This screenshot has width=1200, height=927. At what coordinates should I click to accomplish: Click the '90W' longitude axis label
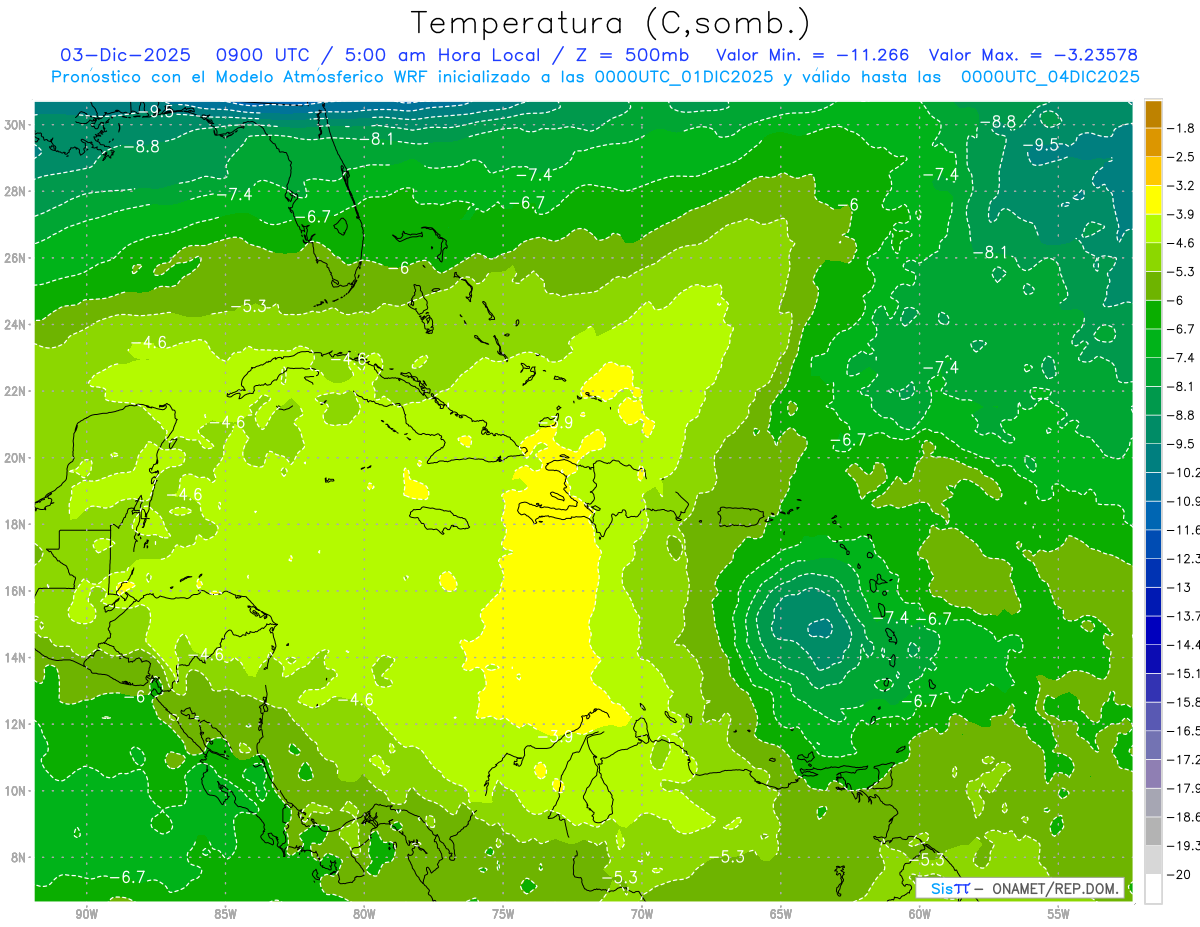87,914
